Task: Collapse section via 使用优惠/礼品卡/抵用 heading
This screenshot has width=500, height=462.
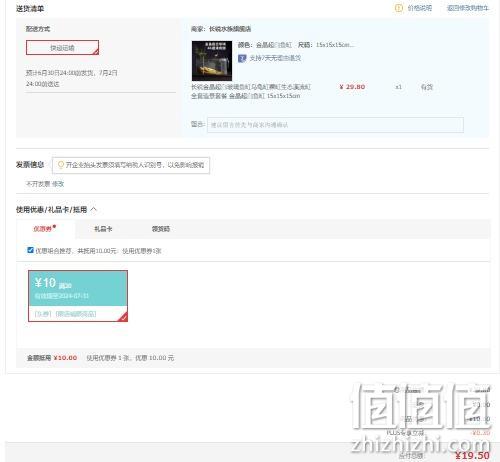Action: (51, 210)
